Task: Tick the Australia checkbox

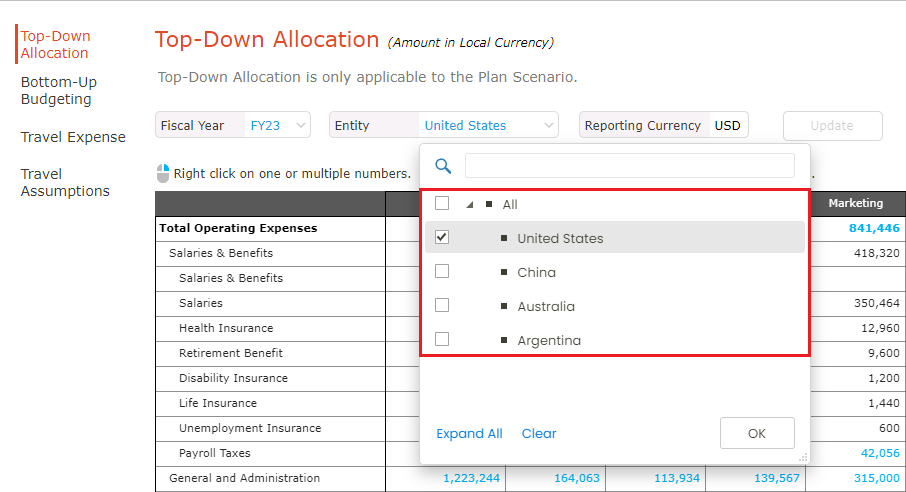Action: 442,305
